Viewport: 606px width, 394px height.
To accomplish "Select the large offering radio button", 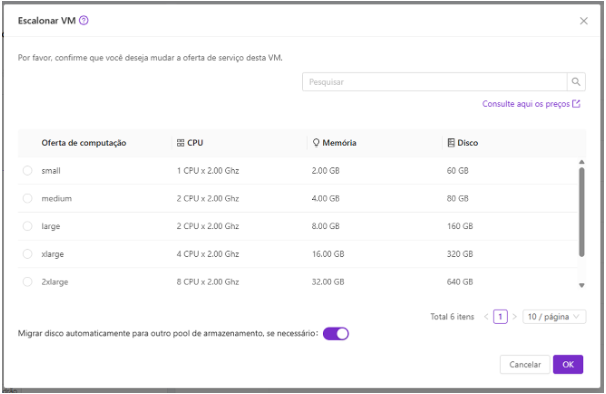I will coord(27,226).
